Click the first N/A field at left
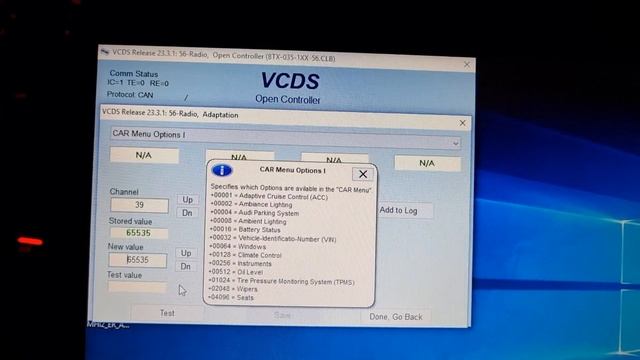Viewport: 640px width, 360px height. 144,155
